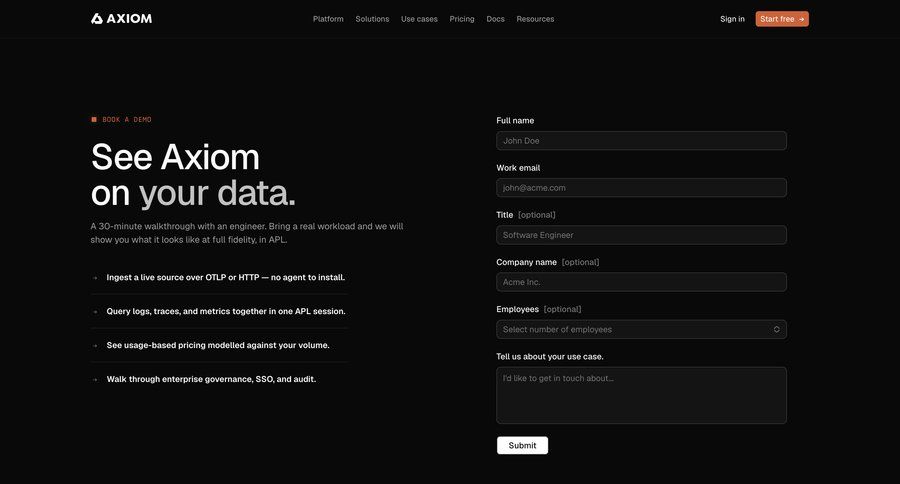Click the Start free button

pyautogui.click(x=782, y=19)
